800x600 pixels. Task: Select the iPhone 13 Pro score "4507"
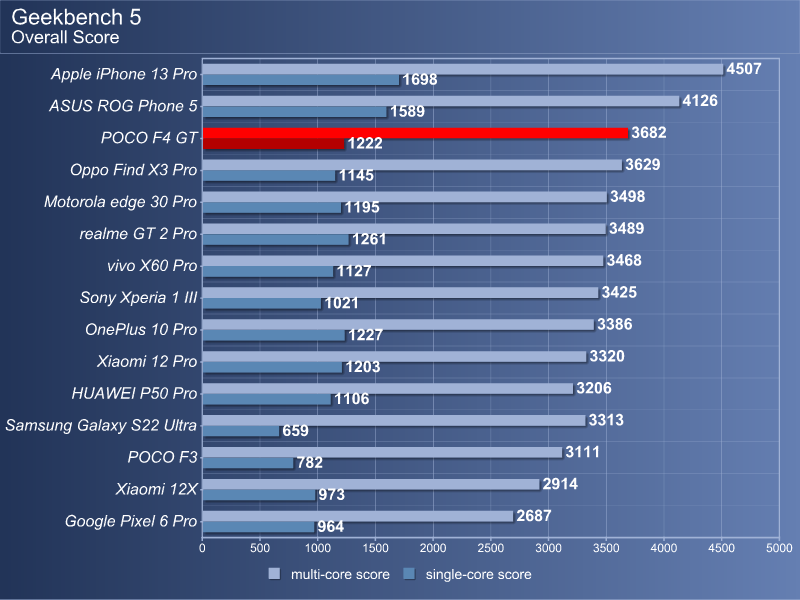[744, 69]
